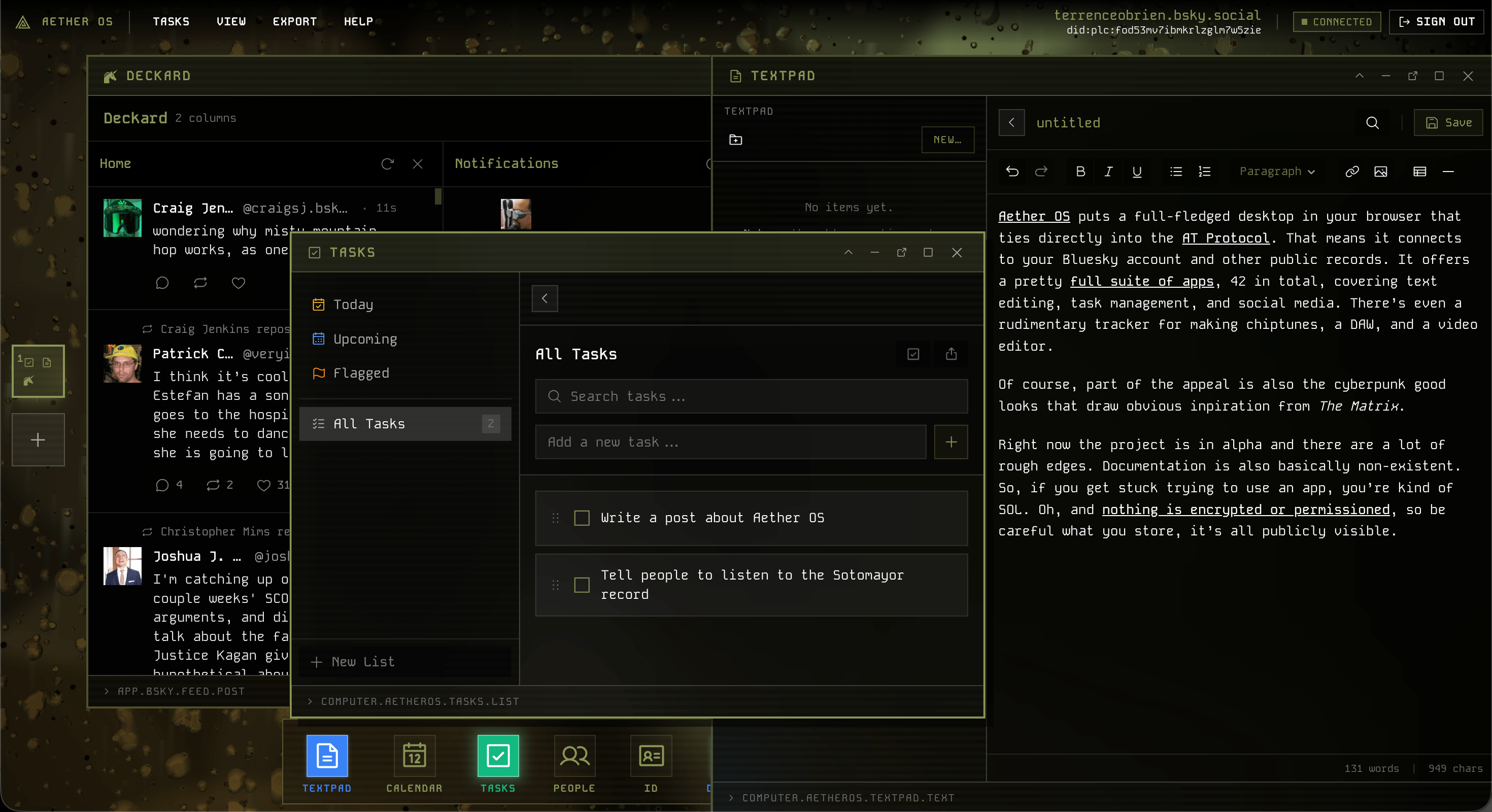Image resolution: width=1492 pixels, height=812 pixels.
Task: Apply numbered list formatting
Action: click(1204, 172)
